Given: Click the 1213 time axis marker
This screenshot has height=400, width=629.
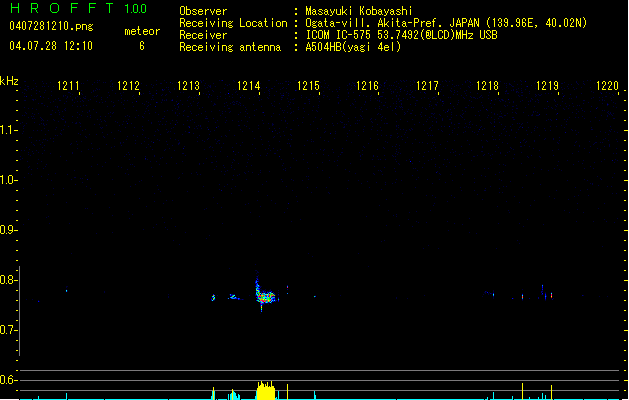Looking at the screenshot, I should tap(188, 86).
